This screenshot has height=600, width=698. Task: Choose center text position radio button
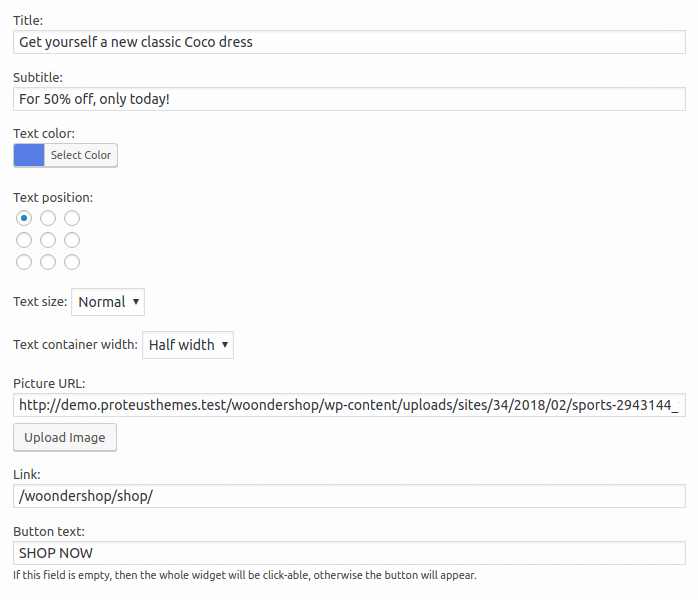tap(48, 240)
